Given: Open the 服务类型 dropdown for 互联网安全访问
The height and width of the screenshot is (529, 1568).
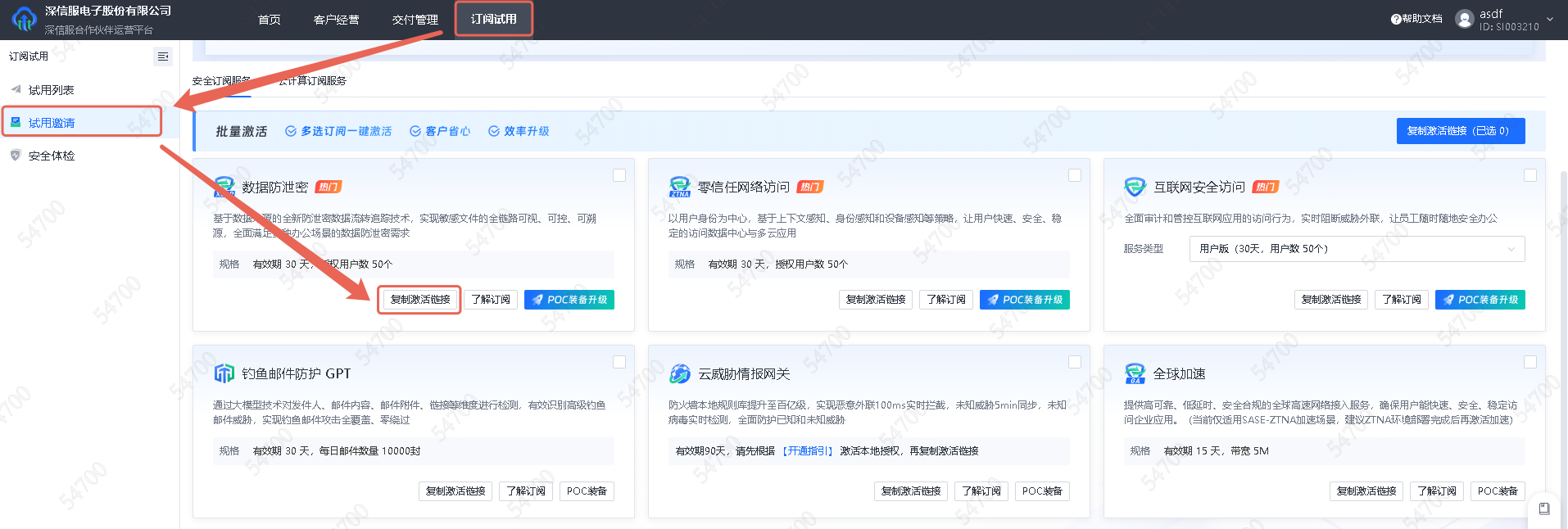Looking at the screenshot, I should point(1356,249).
